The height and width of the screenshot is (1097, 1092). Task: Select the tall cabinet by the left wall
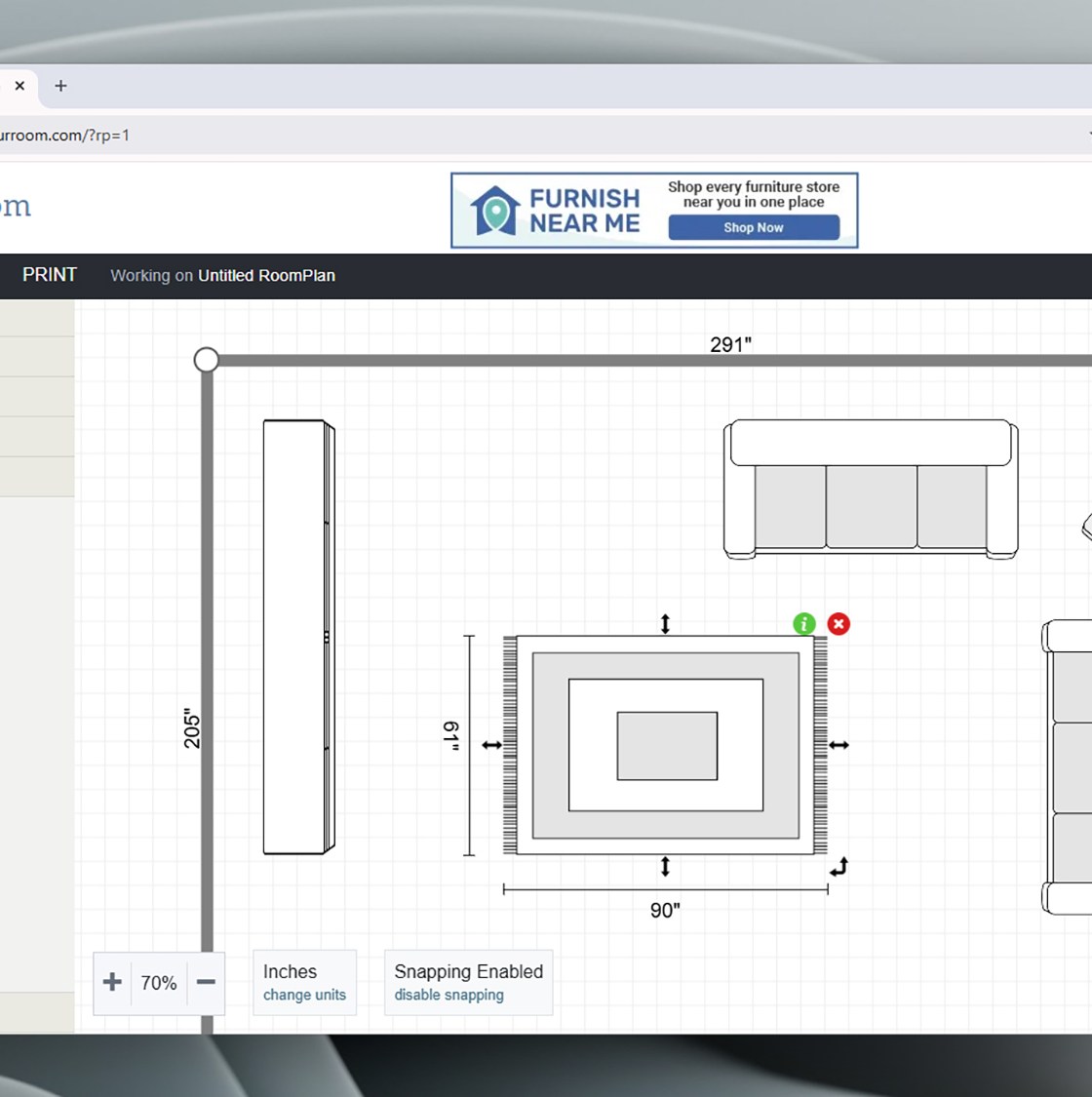point(298,637)
